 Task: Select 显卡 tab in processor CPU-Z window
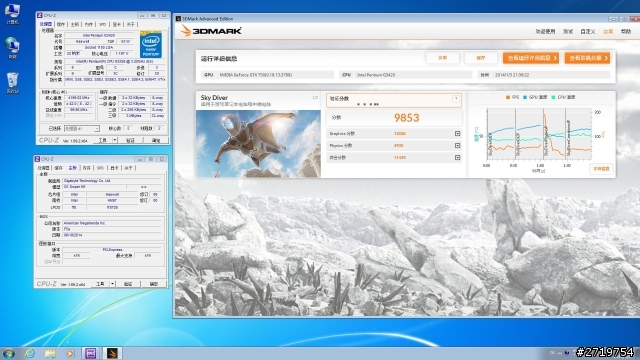pyautogui.click(x=117, y=24)
